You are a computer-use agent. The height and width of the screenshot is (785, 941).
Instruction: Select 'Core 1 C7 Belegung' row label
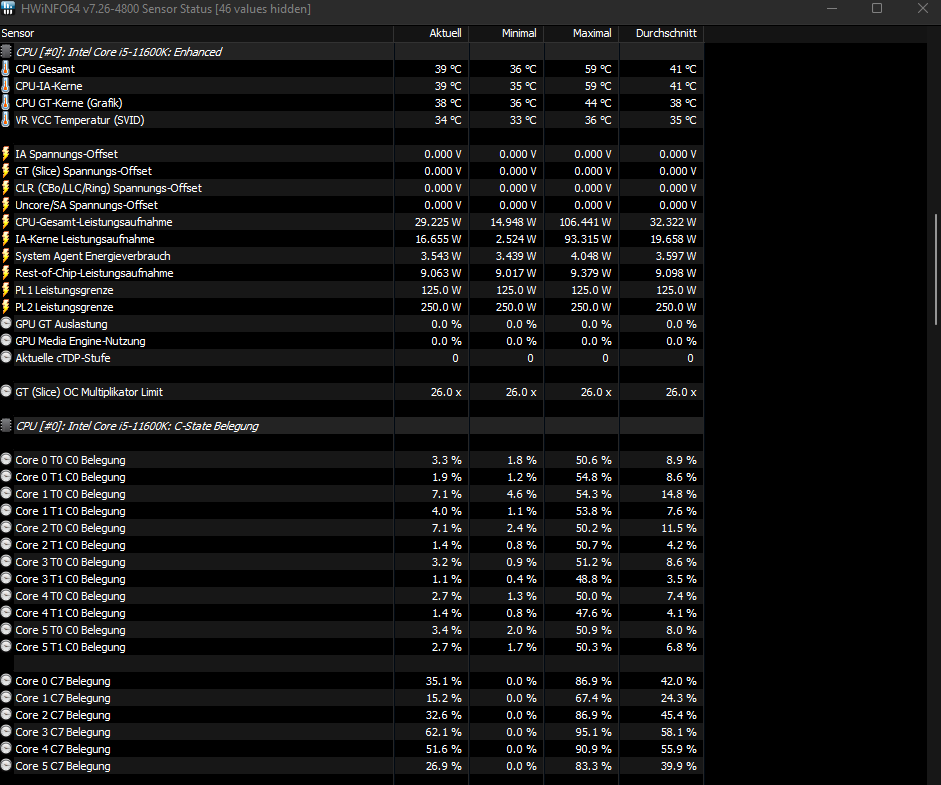[63, 698]
